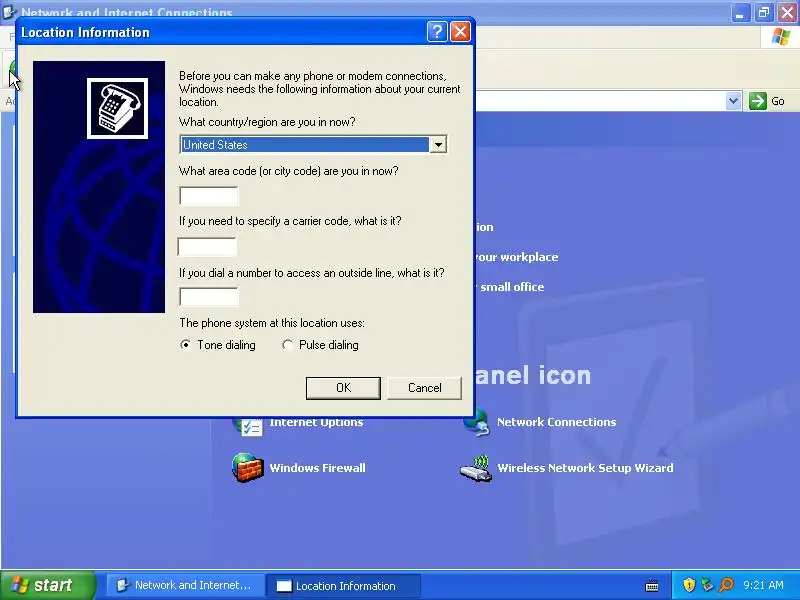Open the Internet Options link
Viewport: 800px width, 600px height.
316,422
